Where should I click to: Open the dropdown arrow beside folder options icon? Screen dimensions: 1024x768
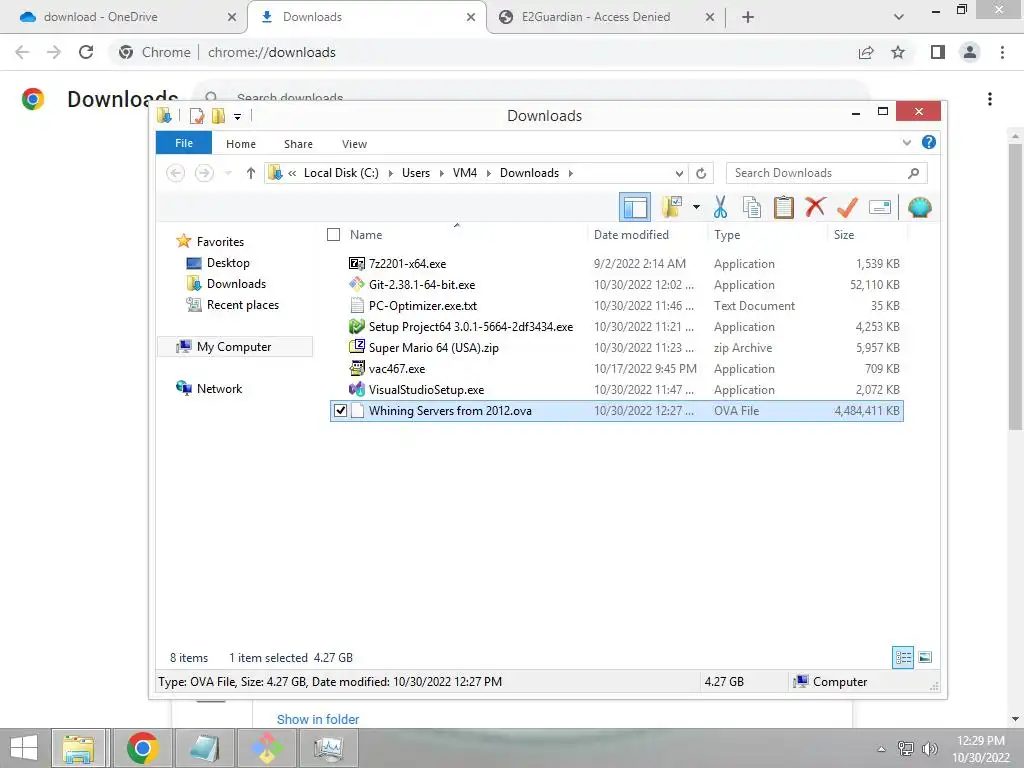coord(696,207)
